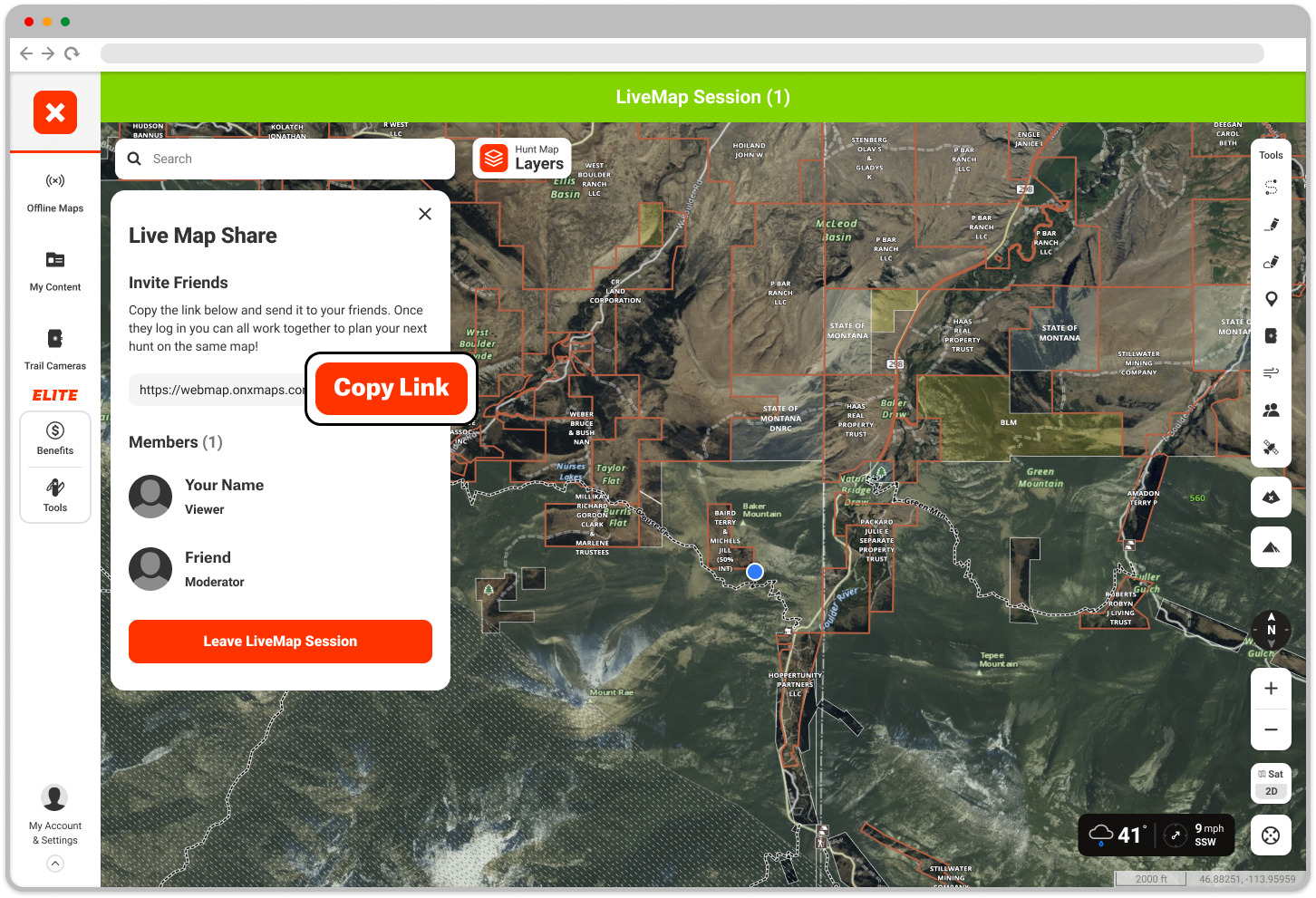Toggle the Sat 2D basemap button
Image resolution: width=1316 pixels, height=898 pixels.
(1271, 783)
